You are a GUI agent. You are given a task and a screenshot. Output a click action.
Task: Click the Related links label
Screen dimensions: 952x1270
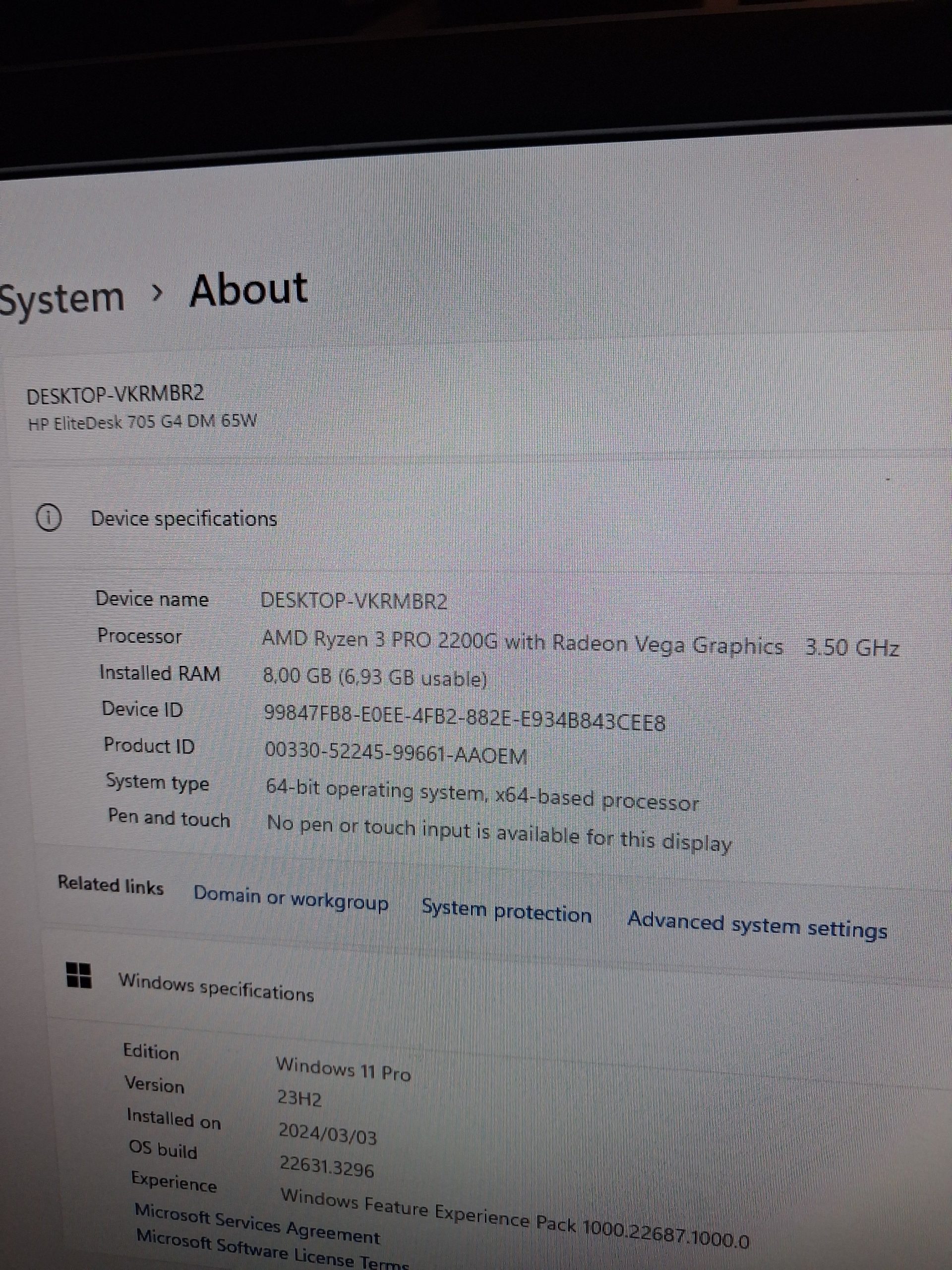111,886
